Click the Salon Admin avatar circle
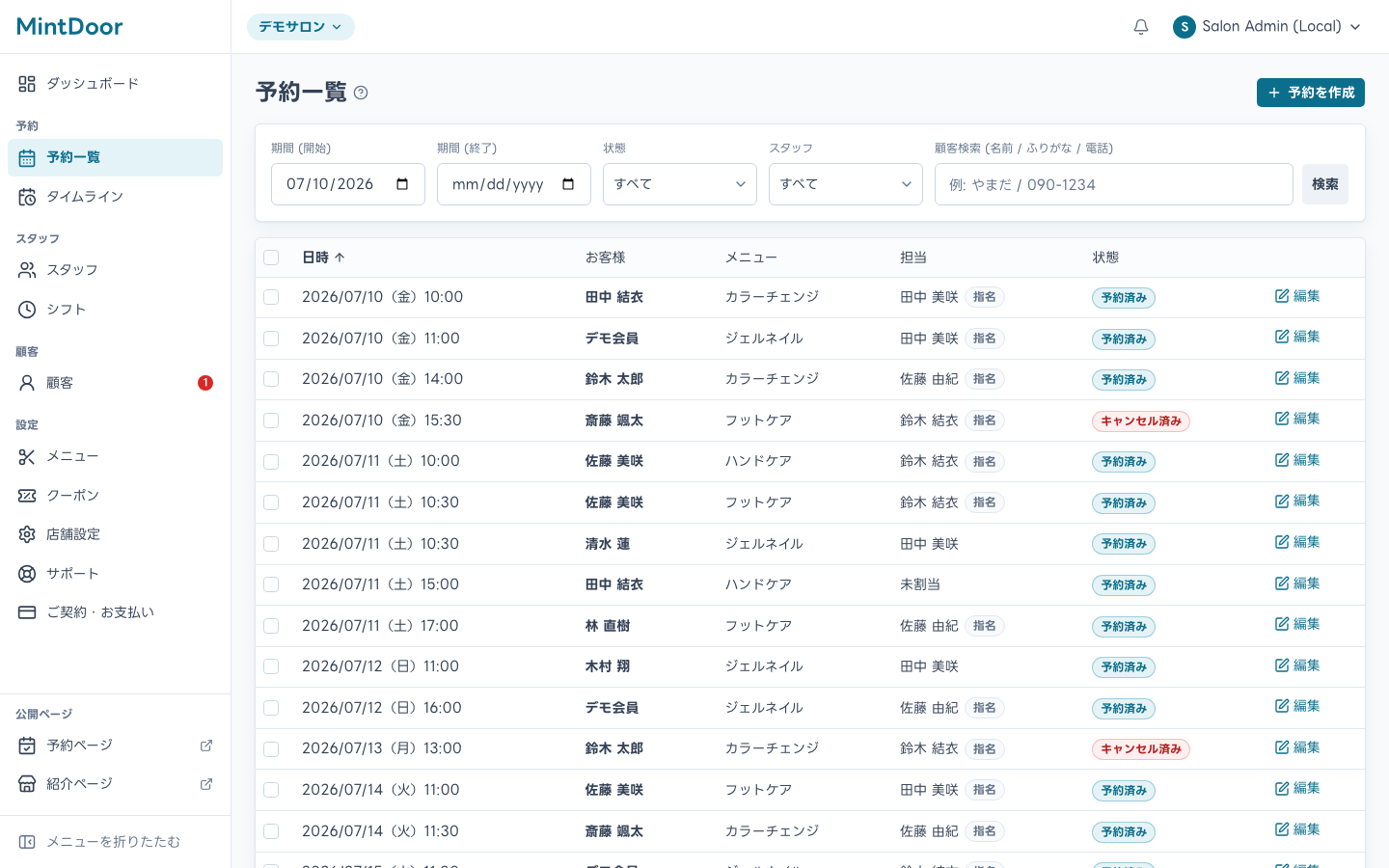Screen dimensions: 1389x868 pyautogui.click(x=1185, y=27)
